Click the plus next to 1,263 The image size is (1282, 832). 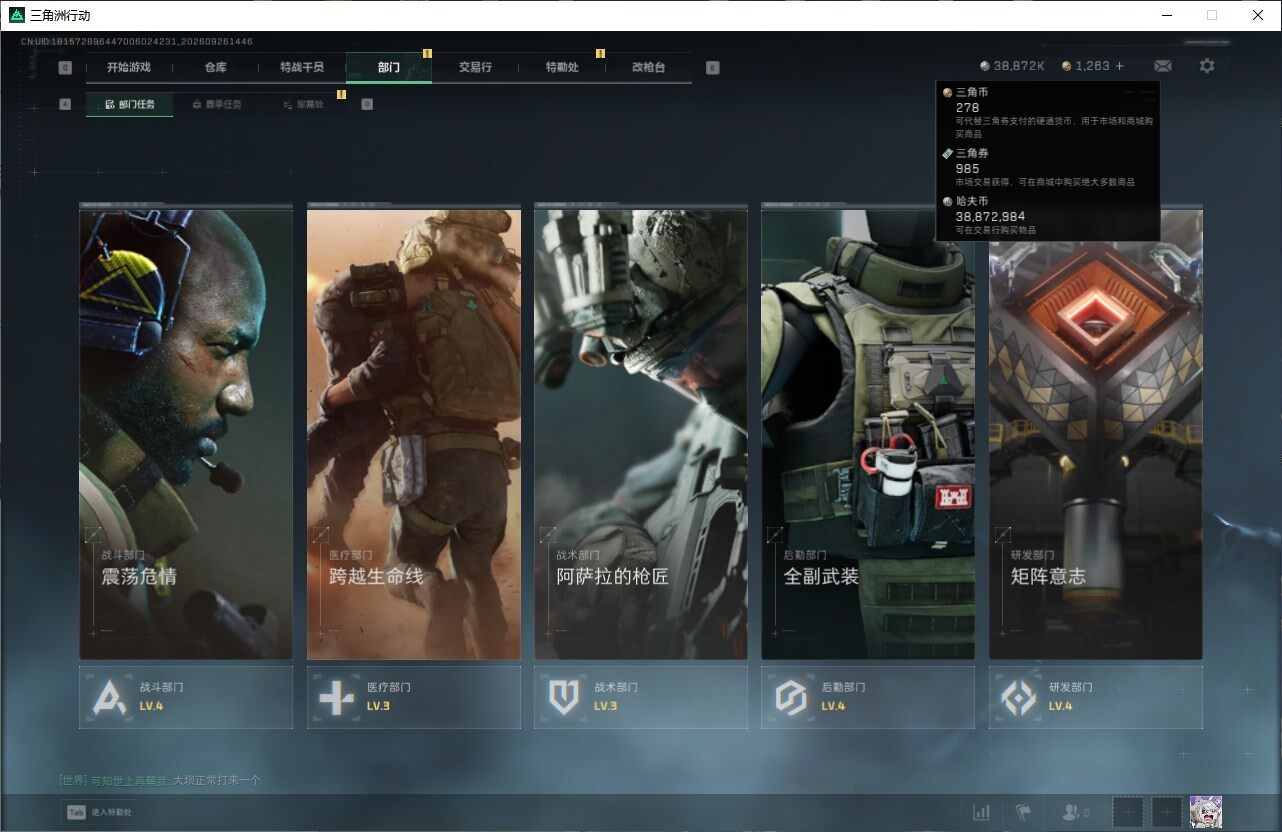point(1120,66)
